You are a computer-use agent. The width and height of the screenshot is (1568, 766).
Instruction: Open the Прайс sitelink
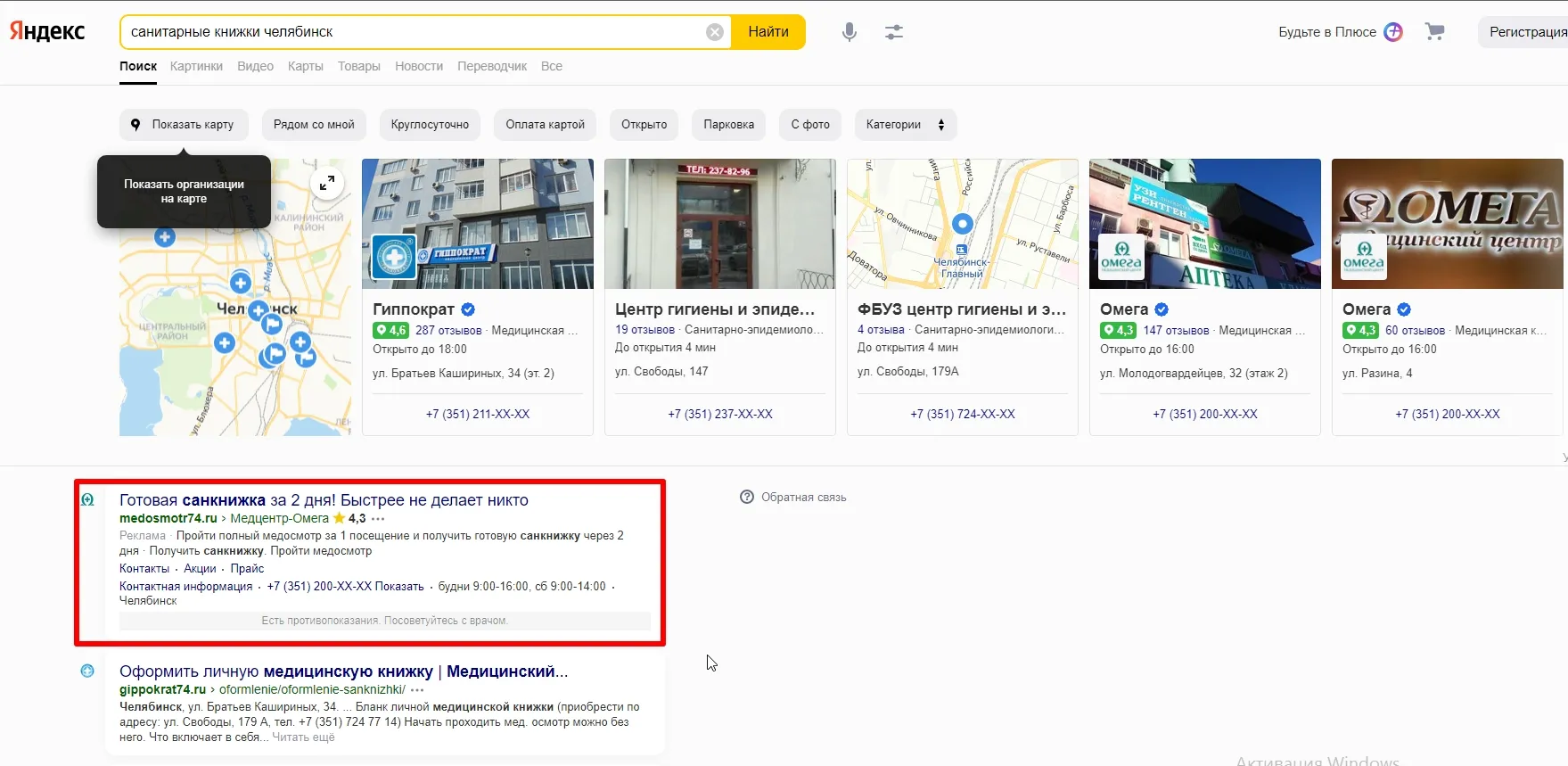[x=247, y=569]
